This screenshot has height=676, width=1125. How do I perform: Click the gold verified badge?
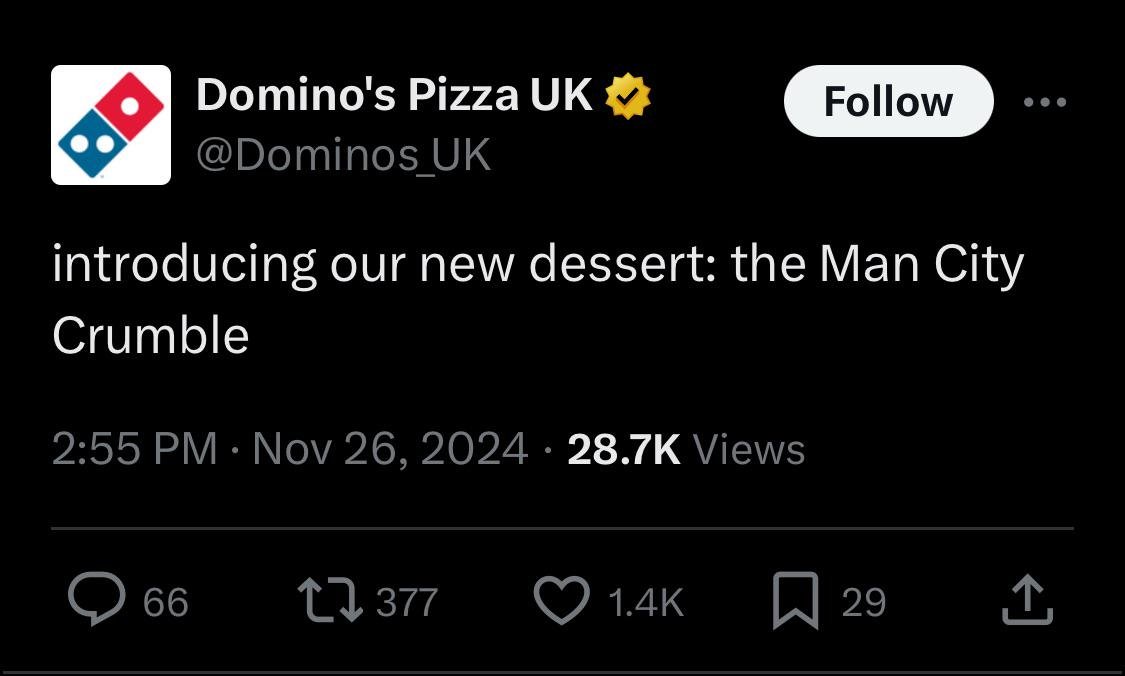pos(629,95)
